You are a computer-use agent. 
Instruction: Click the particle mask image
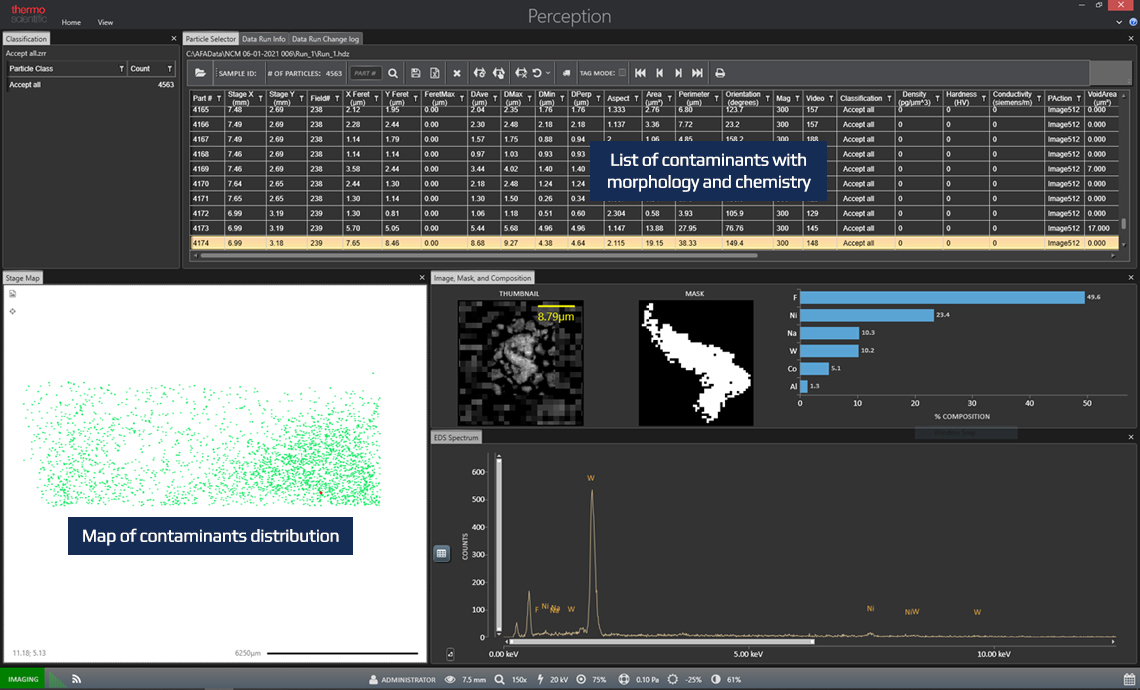tap(696, 363)
